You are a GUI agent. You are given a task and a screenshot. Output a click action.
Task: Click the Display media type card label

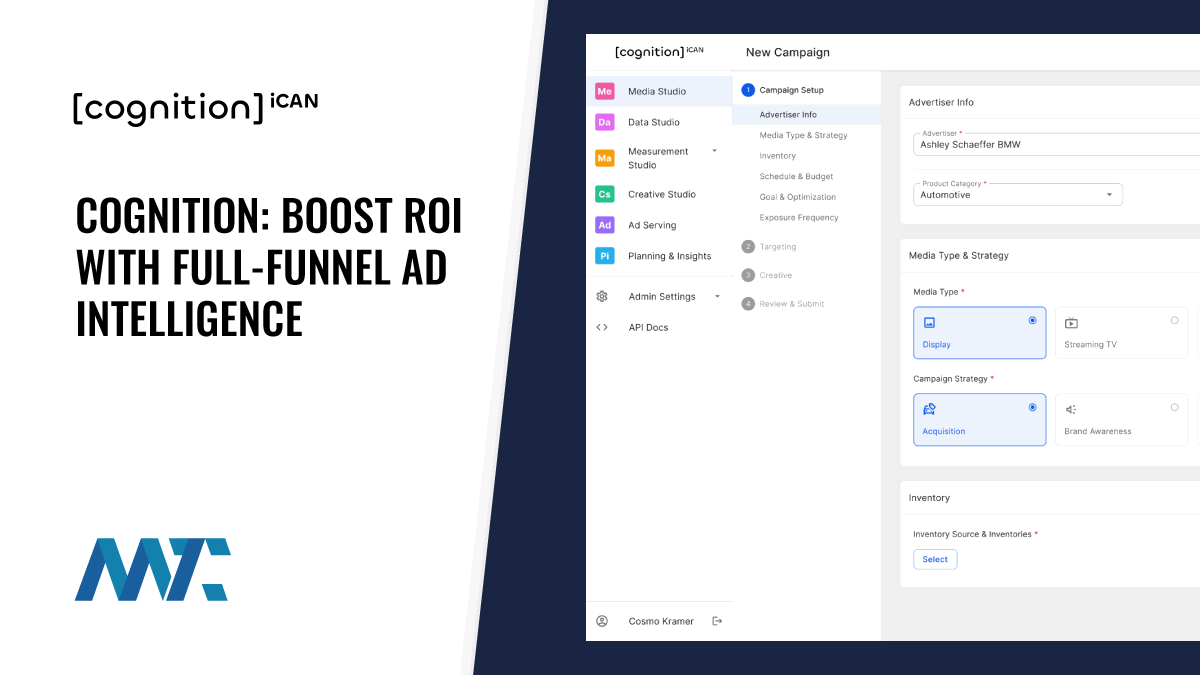pyautogui.click(x=936, y=344)
